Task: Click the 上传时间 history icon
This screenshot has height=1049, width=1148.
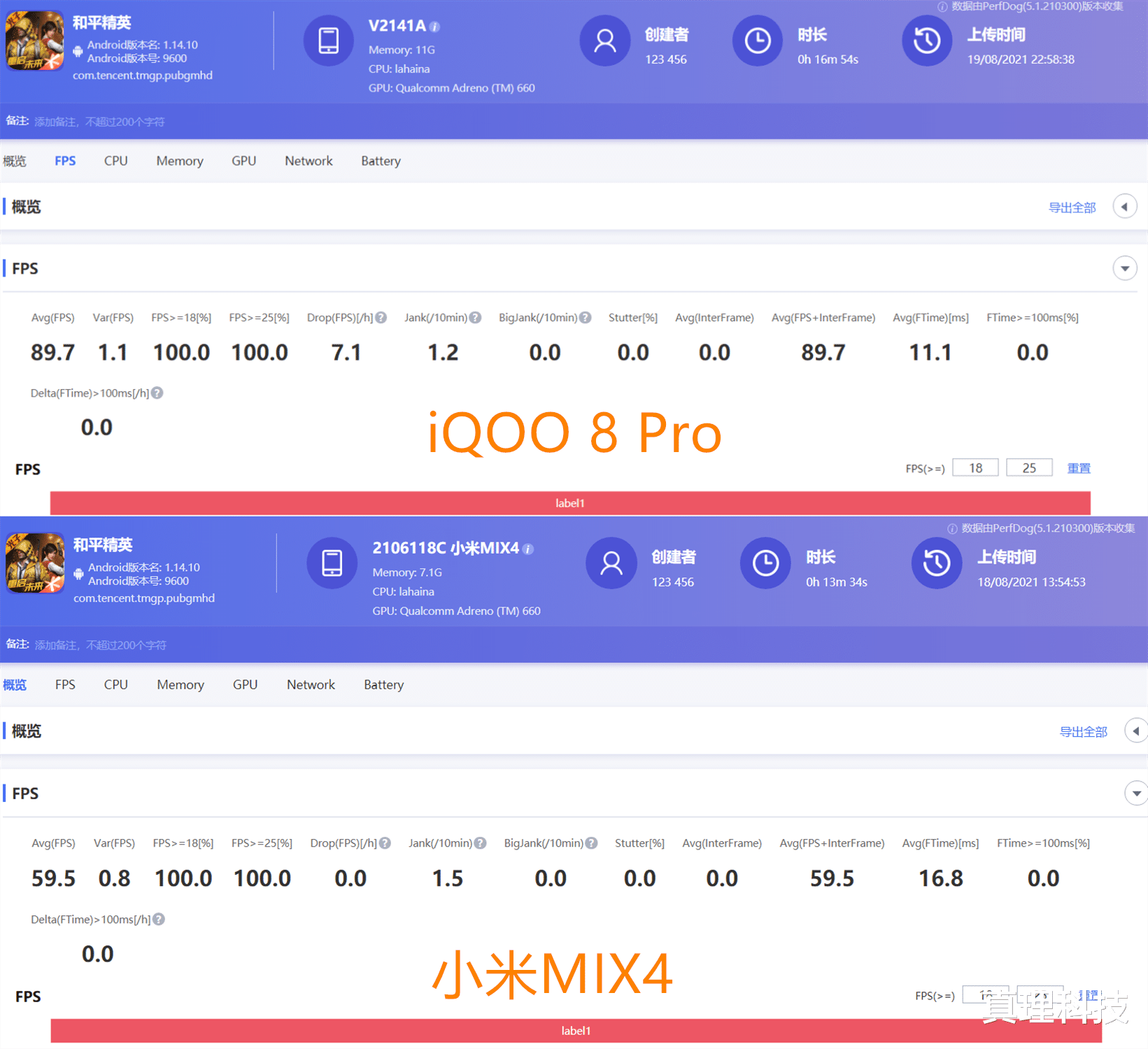Action: pyautogui.click(x=926, y=41)
